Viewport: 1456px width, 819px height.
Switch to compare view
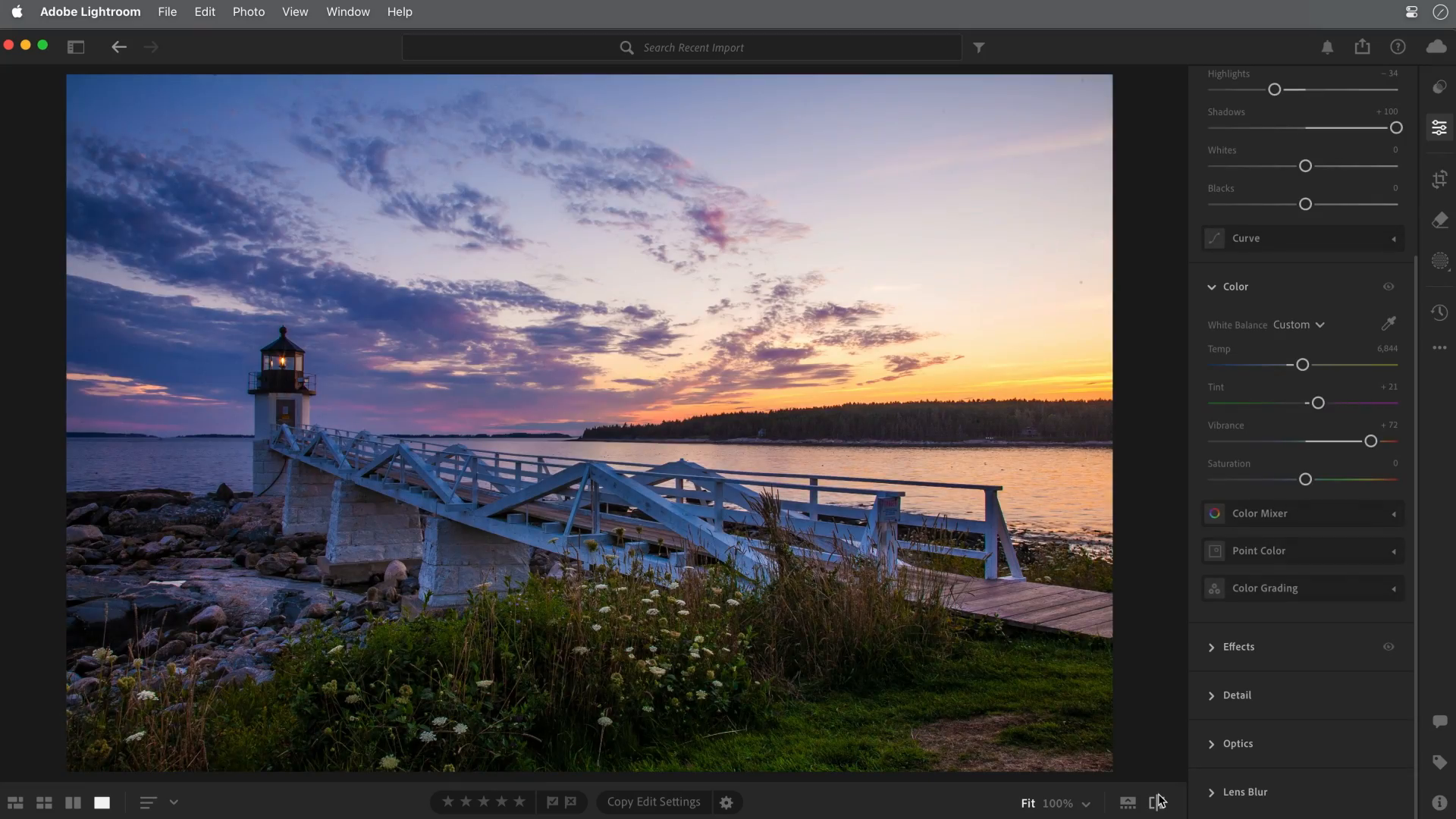[x=73, y=802]
